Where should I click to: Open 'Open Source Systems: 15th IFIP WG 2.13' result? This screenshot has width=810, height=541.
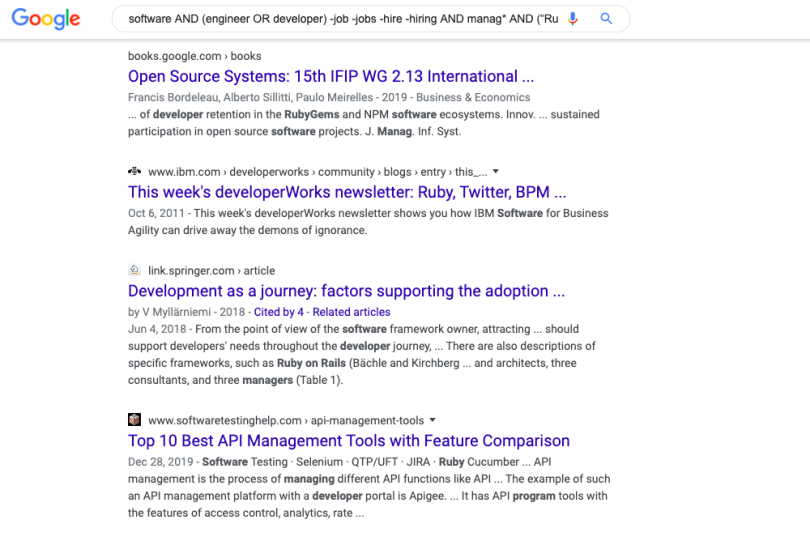[x=331, y=76]
